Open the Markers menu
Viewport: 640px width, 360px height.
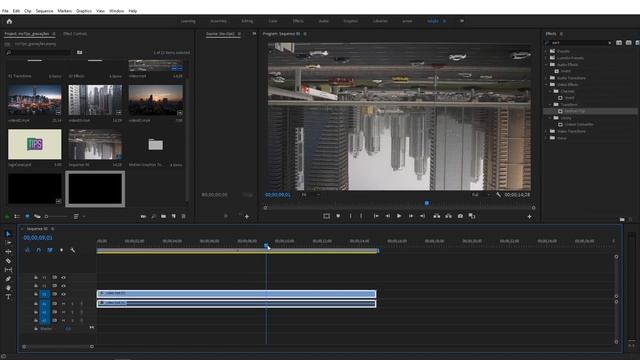[x=64, y=11]
